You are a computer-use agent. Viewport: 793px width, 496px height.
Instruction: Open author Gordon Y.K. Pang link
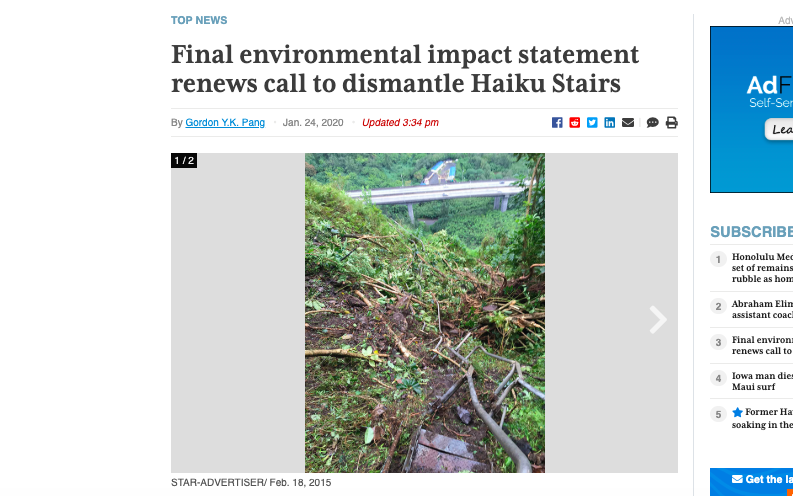pyautogui.click(x=225, y=122)
